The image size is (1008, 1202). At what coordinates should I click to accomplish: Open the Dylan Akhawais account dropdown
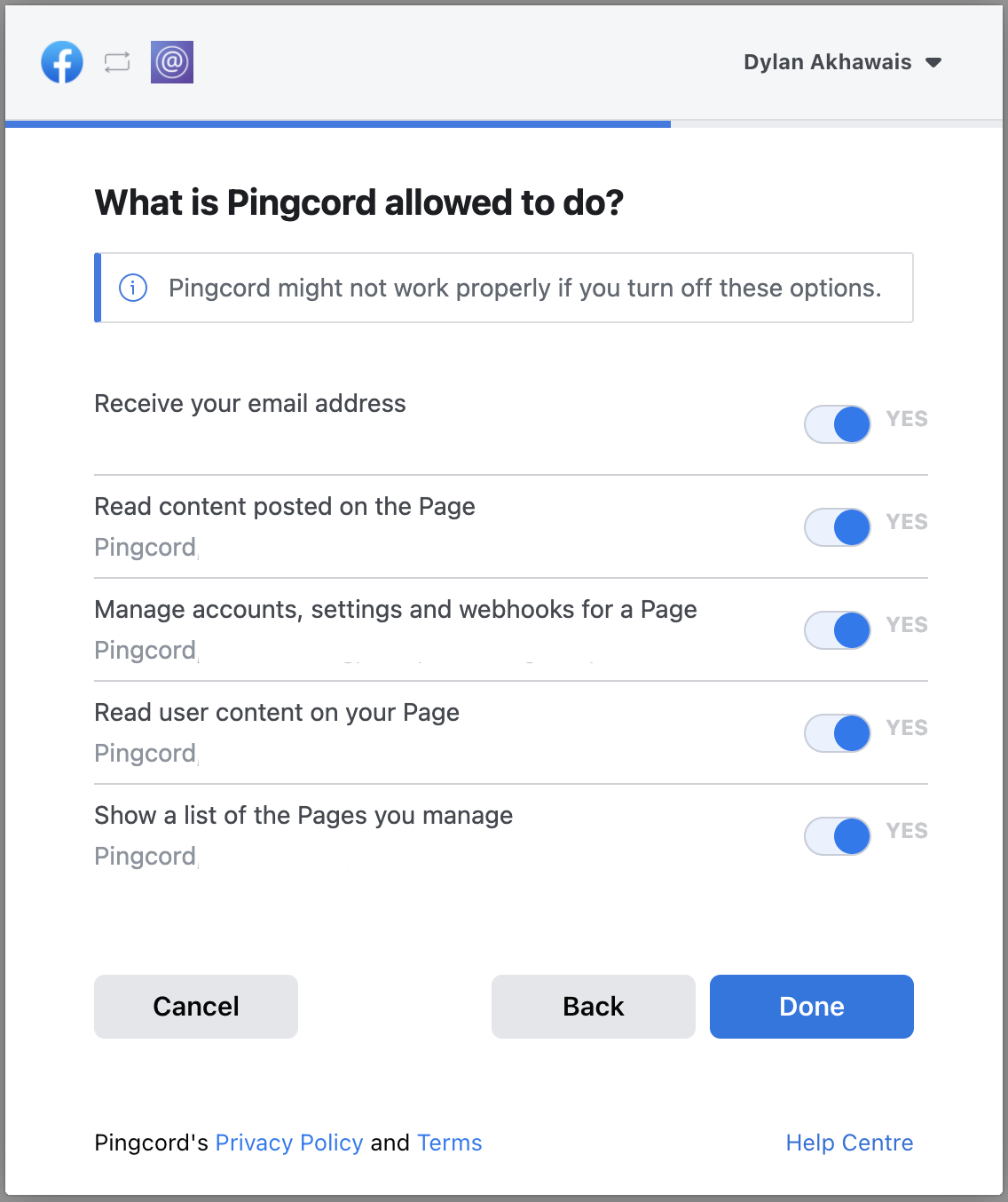click(842, 62)
